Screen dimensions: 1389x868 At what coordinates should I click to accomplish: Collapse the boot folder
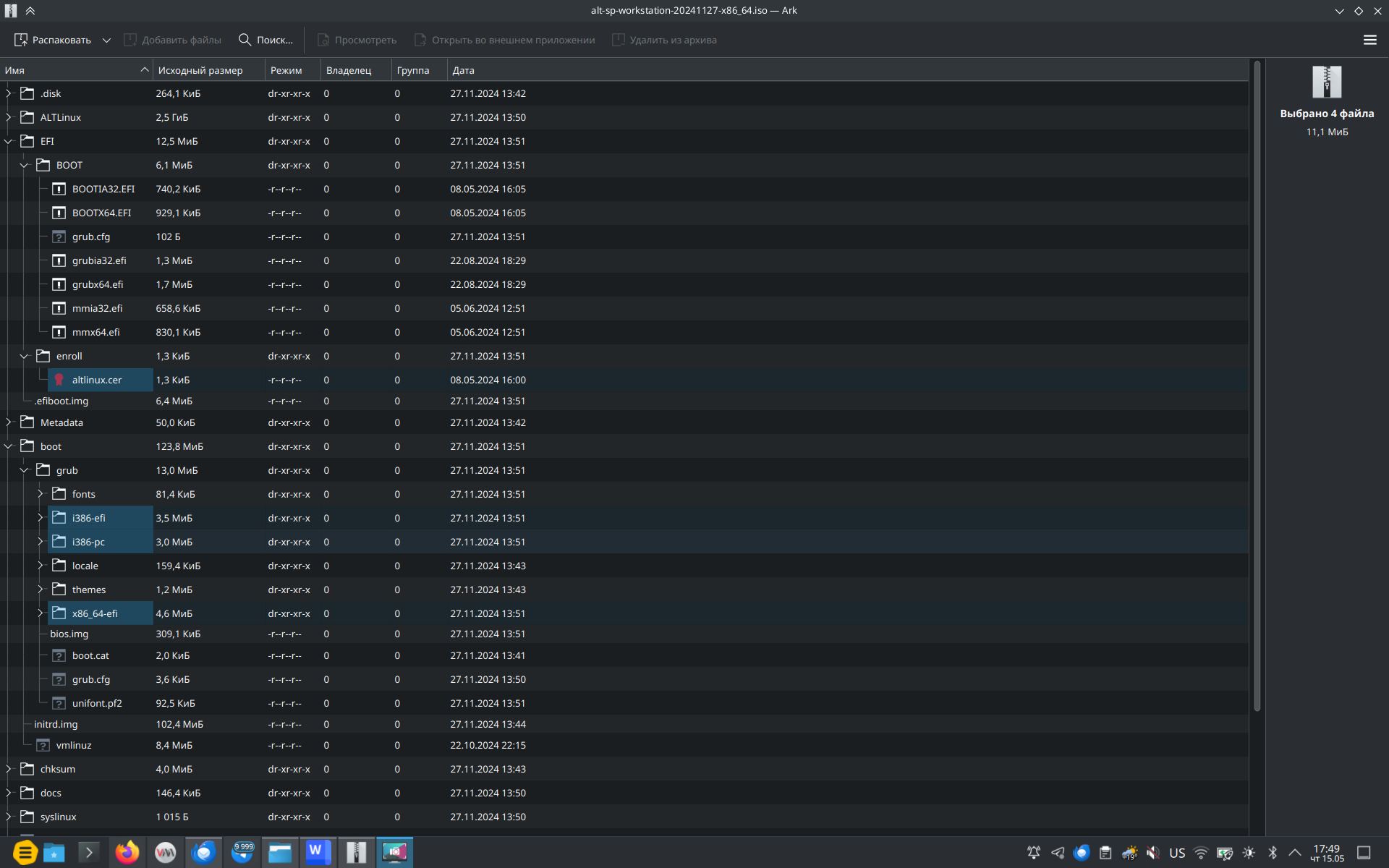coord(9,446)
